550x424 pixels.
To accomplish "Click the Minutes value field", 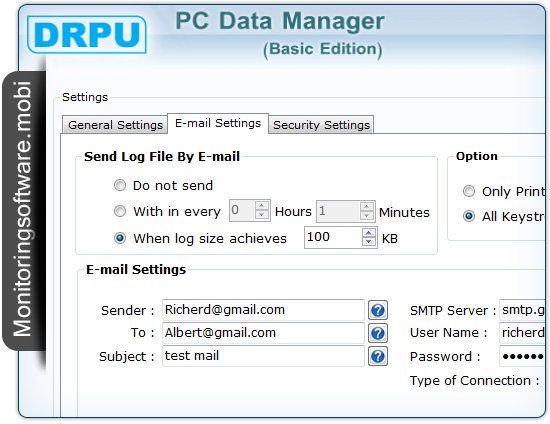I will tap(338, 211).
